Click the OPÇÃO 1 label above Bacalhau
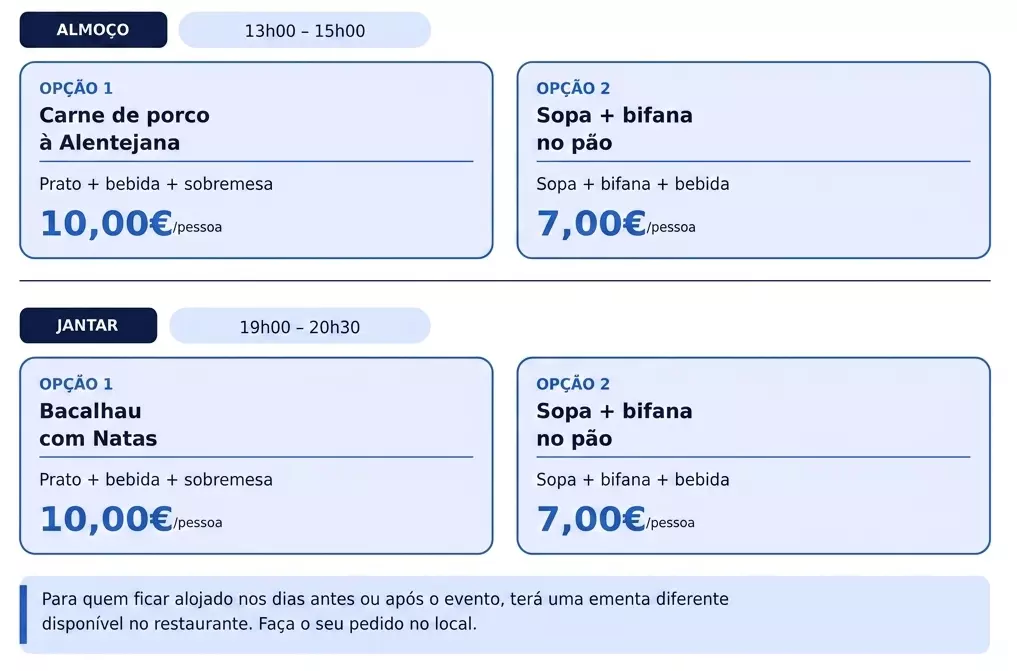Viewport: 1017px width, 671px height. point(76,385)
